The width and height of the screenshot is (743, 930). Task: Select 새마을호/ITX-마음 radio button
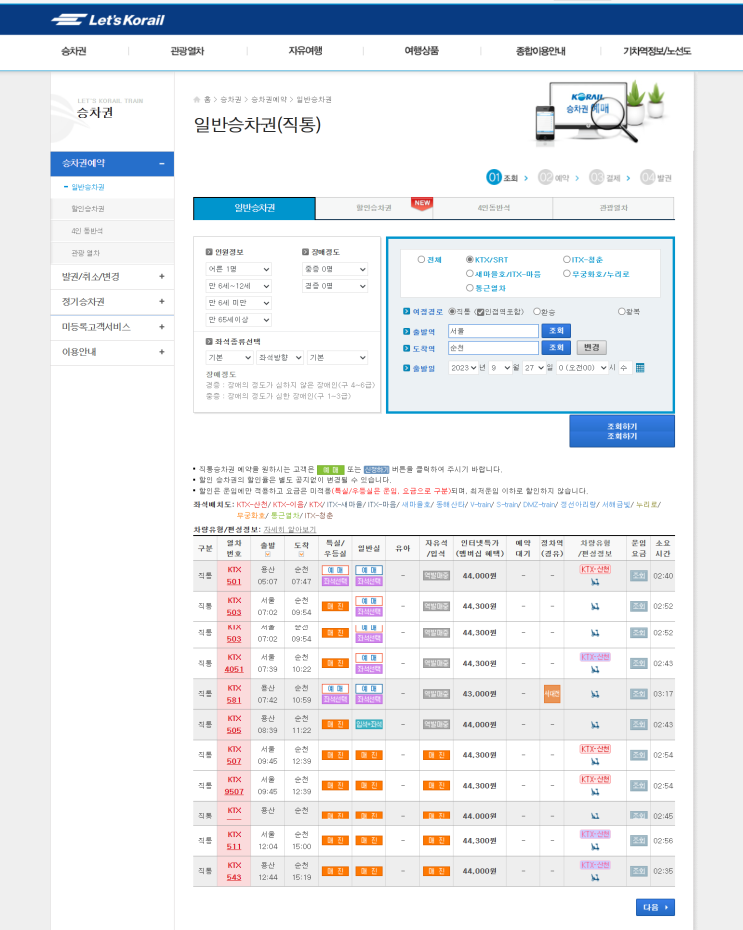(x=470, y=274)
